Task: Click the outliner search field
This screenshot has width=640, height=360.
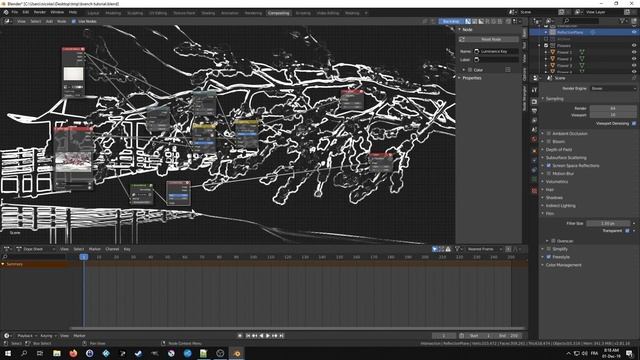Action: tap(581, 21)
